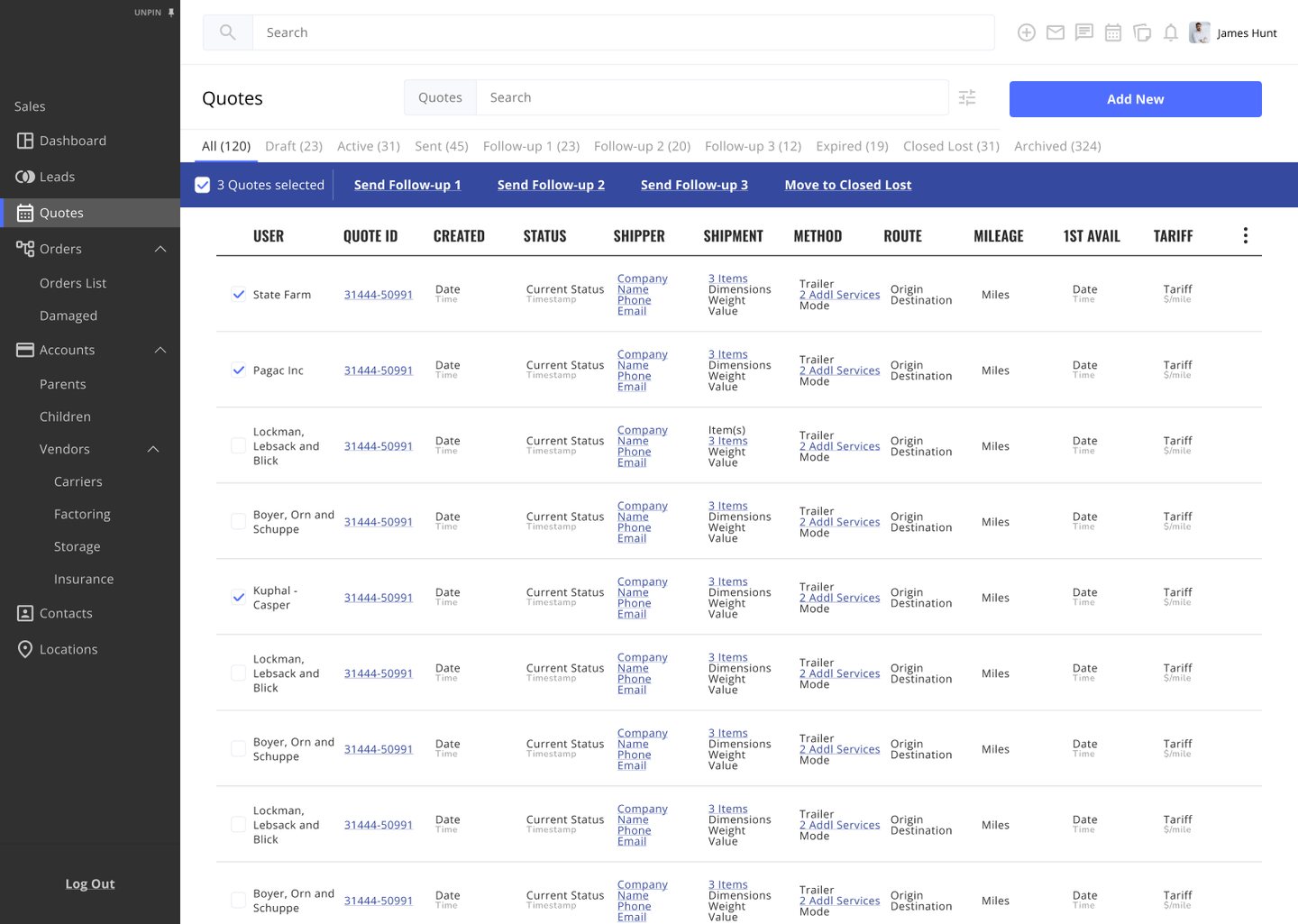
Task: Open the Quotes search scope selector
Action: click(440, 97)
